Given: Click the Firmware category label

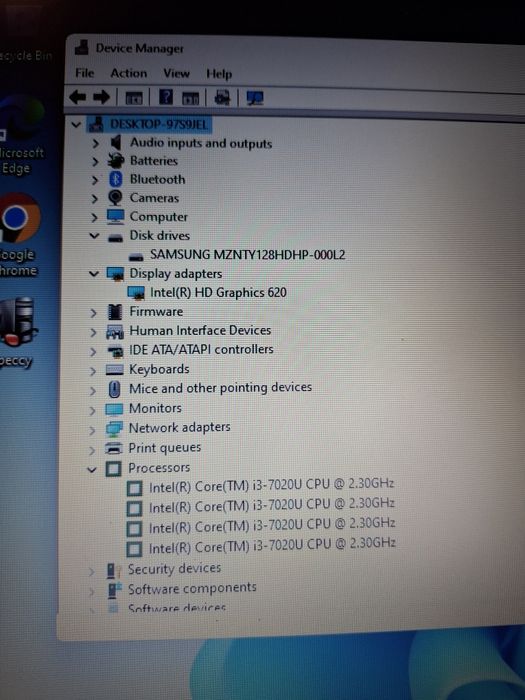Looking at the screenshot, I should [x=156, y=312].
